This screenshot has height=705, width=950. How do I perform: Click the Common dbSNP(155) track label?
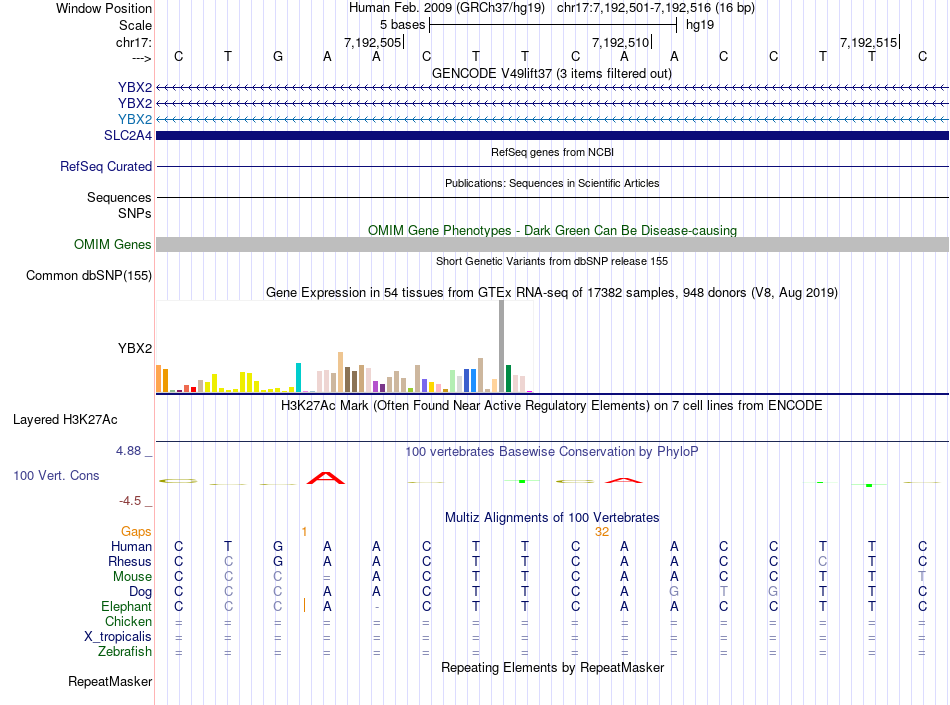tap(89, 276)
